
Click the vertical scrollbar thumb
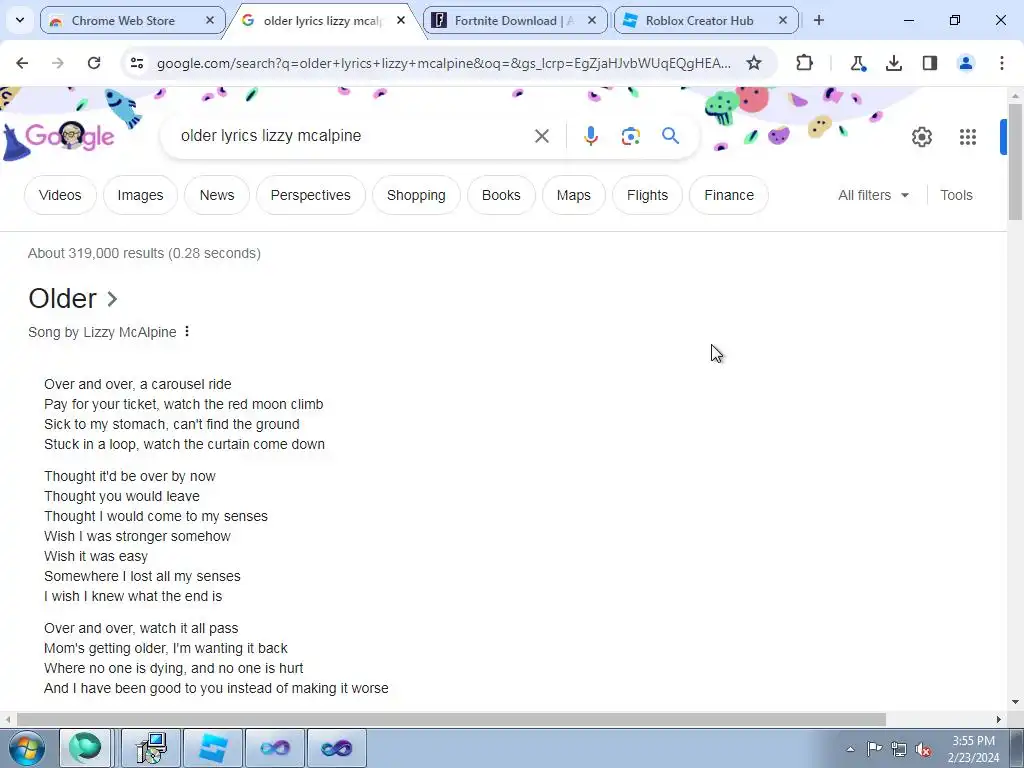(x=1015, y=161)
